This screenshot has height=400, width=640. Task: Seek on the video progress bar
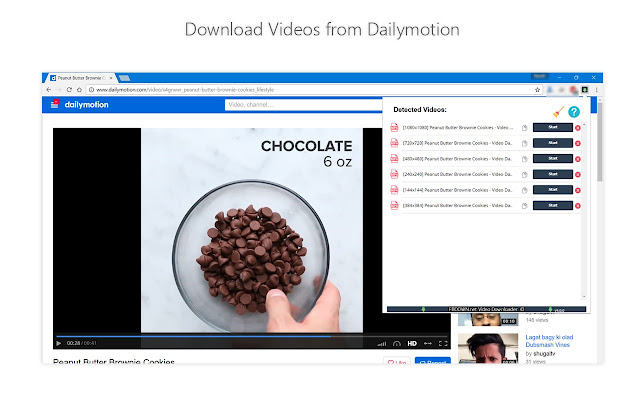tap(252, 336)
